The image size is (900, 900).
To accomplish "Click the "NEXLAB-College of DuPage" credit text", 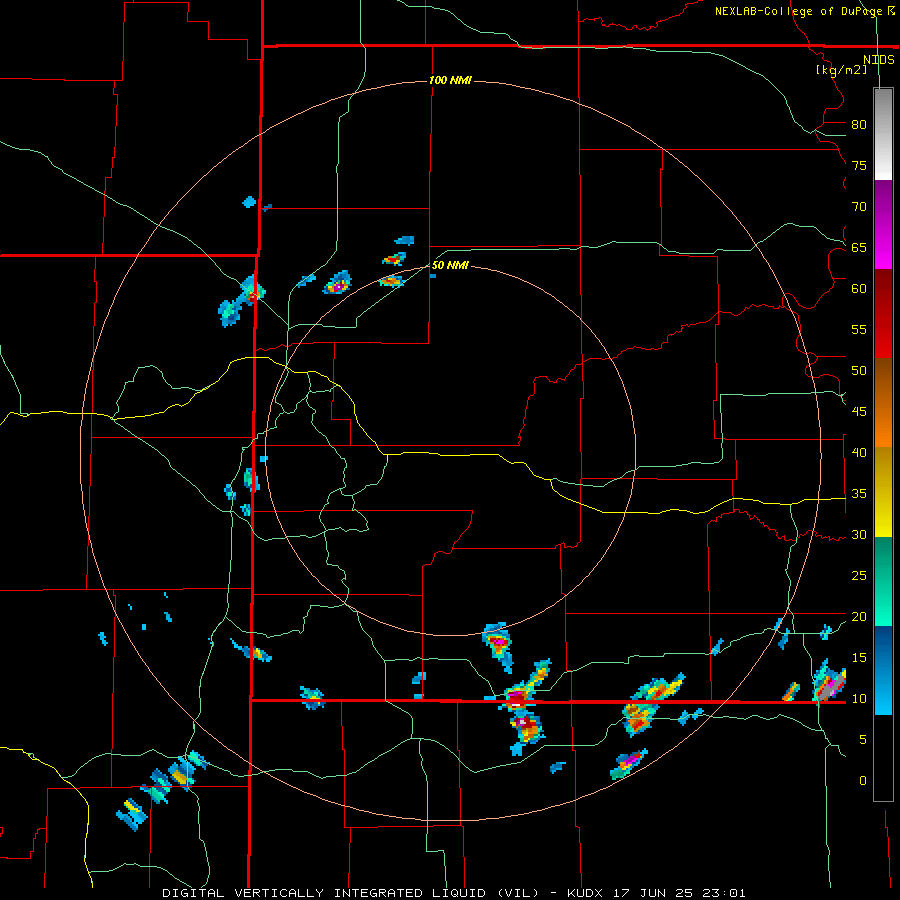I will click(x=798, y=11).
